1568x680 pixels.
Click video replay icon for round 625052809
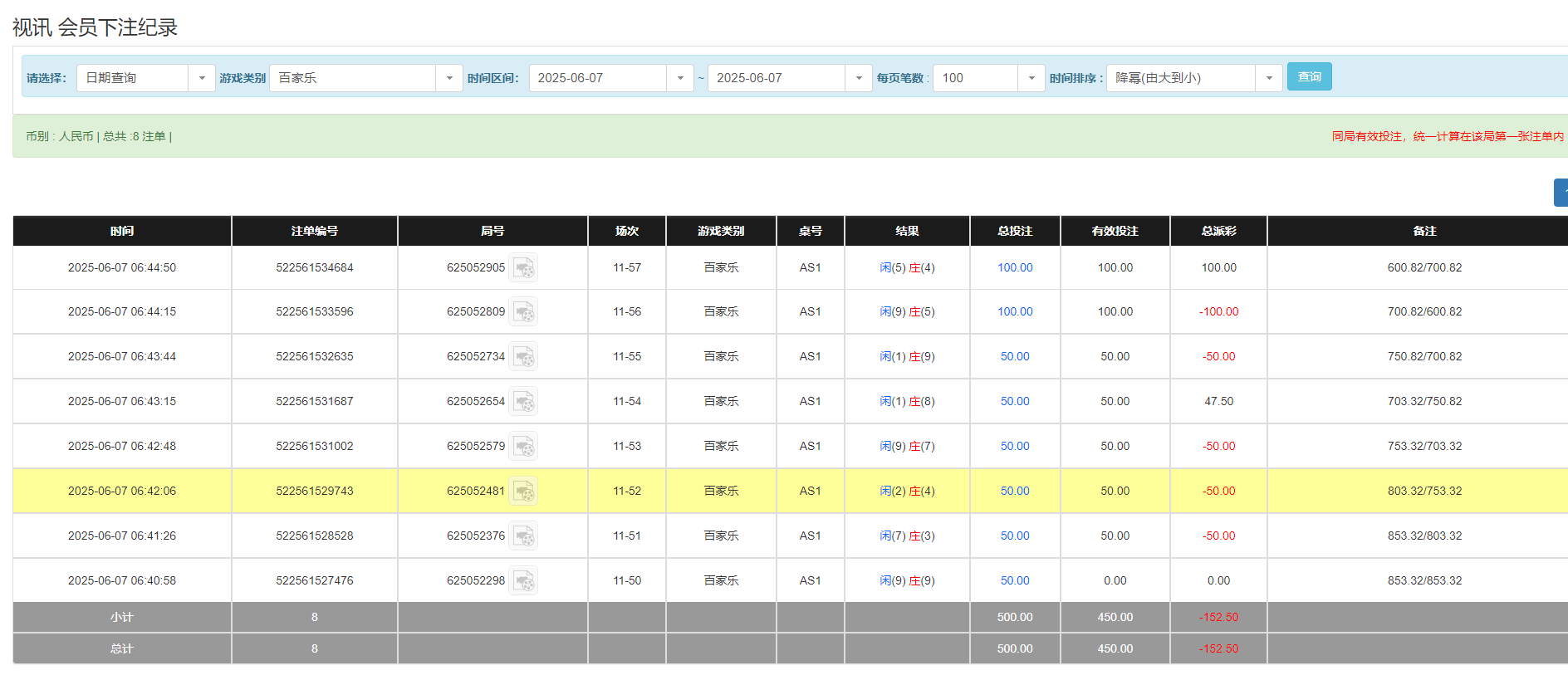[523, 312]
